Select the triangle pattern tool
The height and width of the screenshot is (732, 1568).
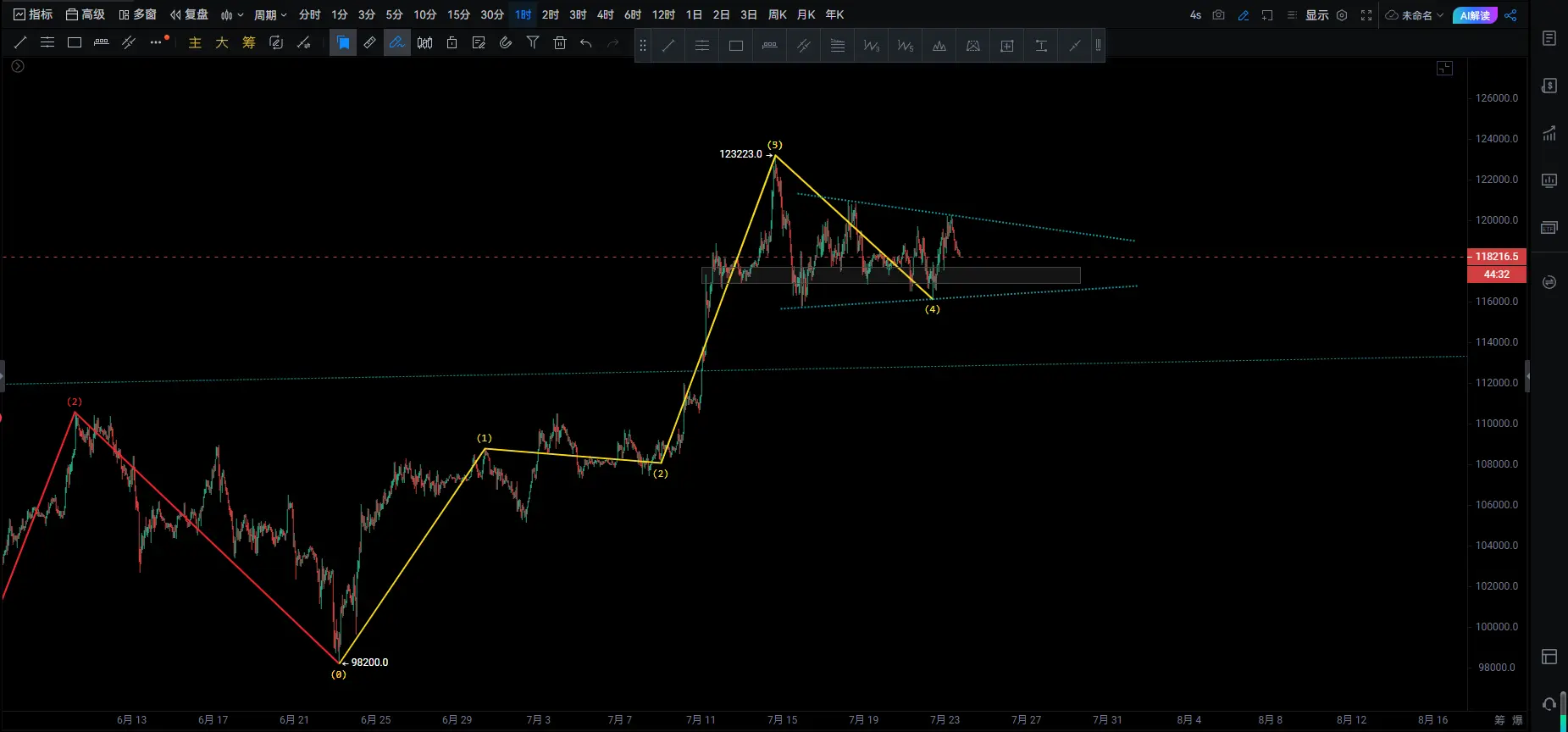pyautogui.click(x=973, y=46)
